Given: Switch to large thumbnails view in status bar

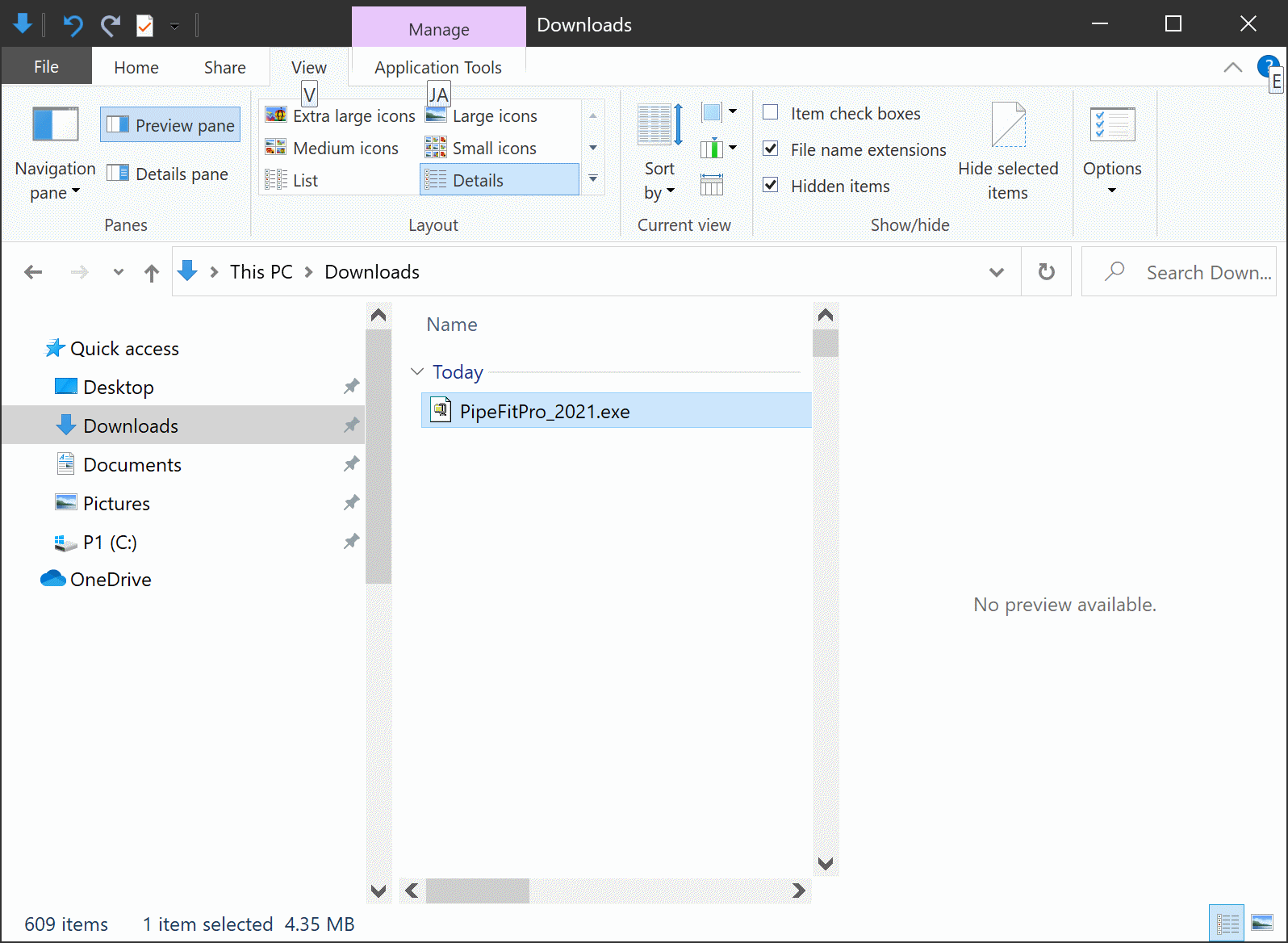Looking at the screenshot, I should (1262, 924).
